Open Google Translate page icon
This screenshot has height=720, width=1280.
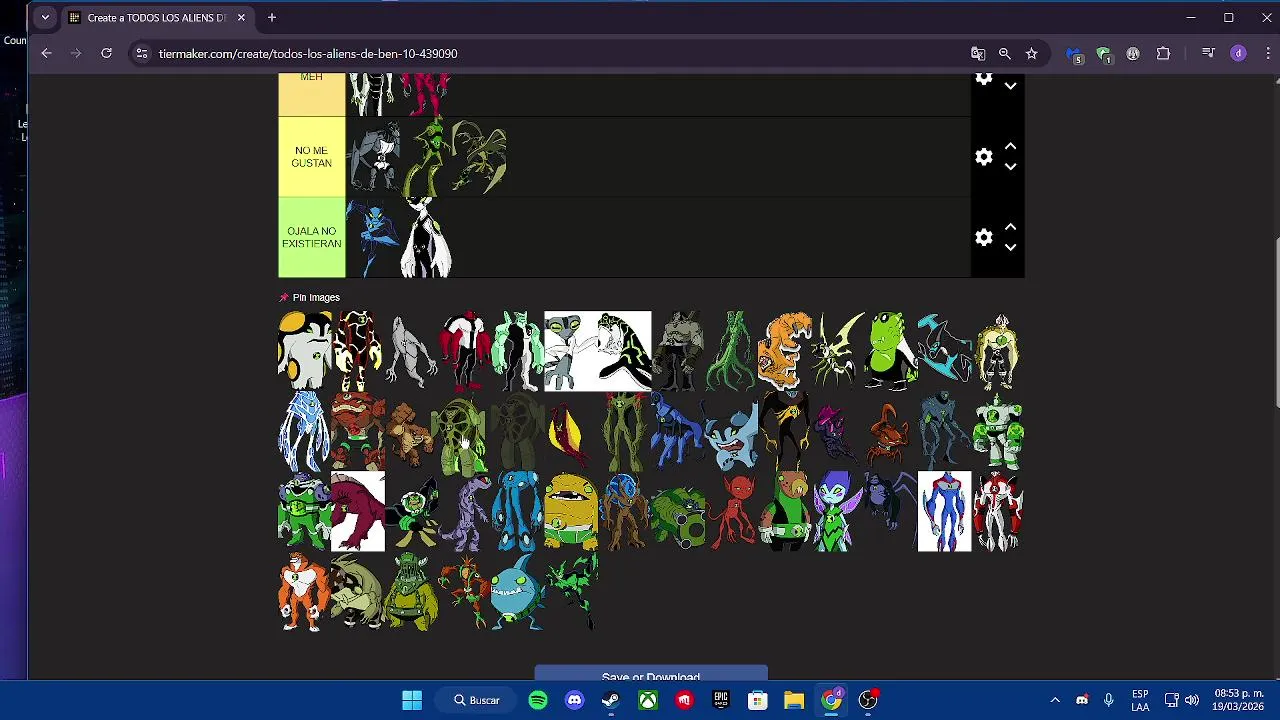click(x=978, y=53)
